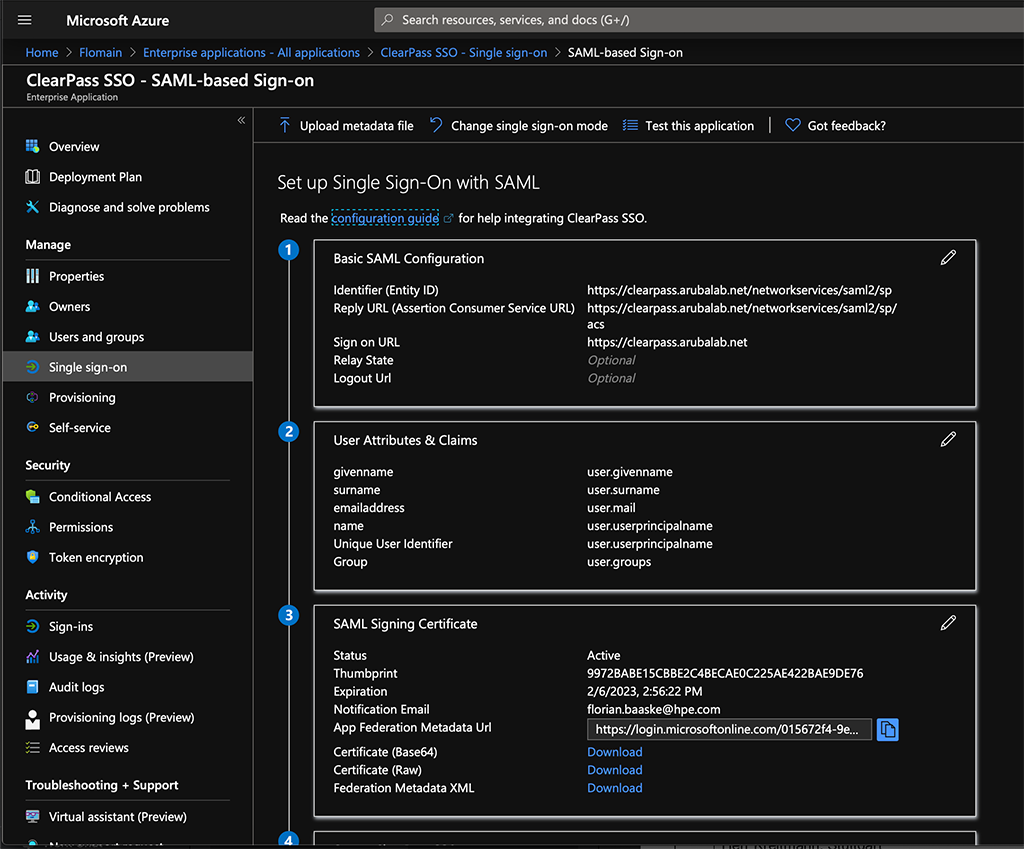Click the Single sign-on arrow icon
The width and height of the screenshot is (1024, 849).
pyautogui.click(x=32, y=367)
